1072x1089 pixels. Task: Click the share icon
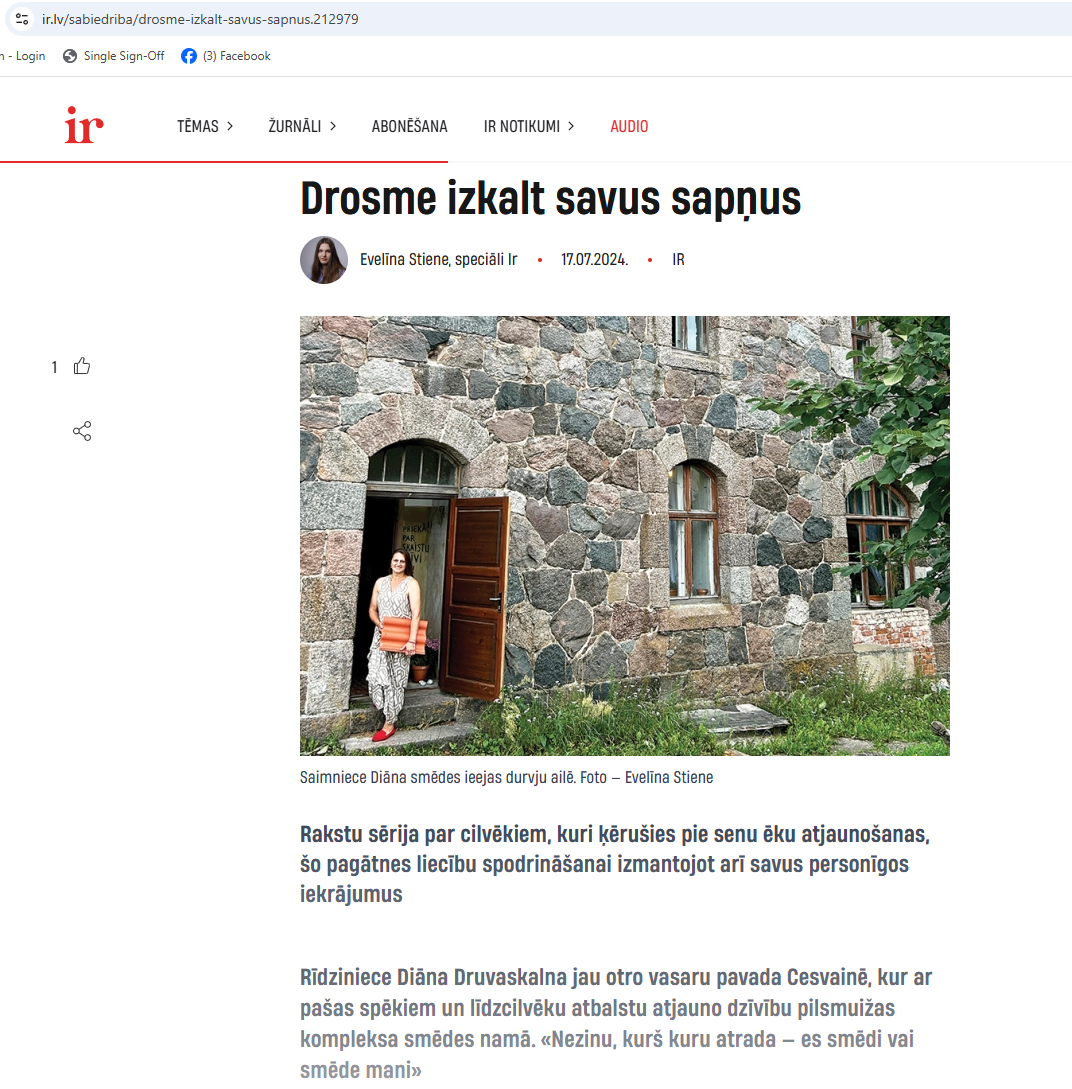82,432
